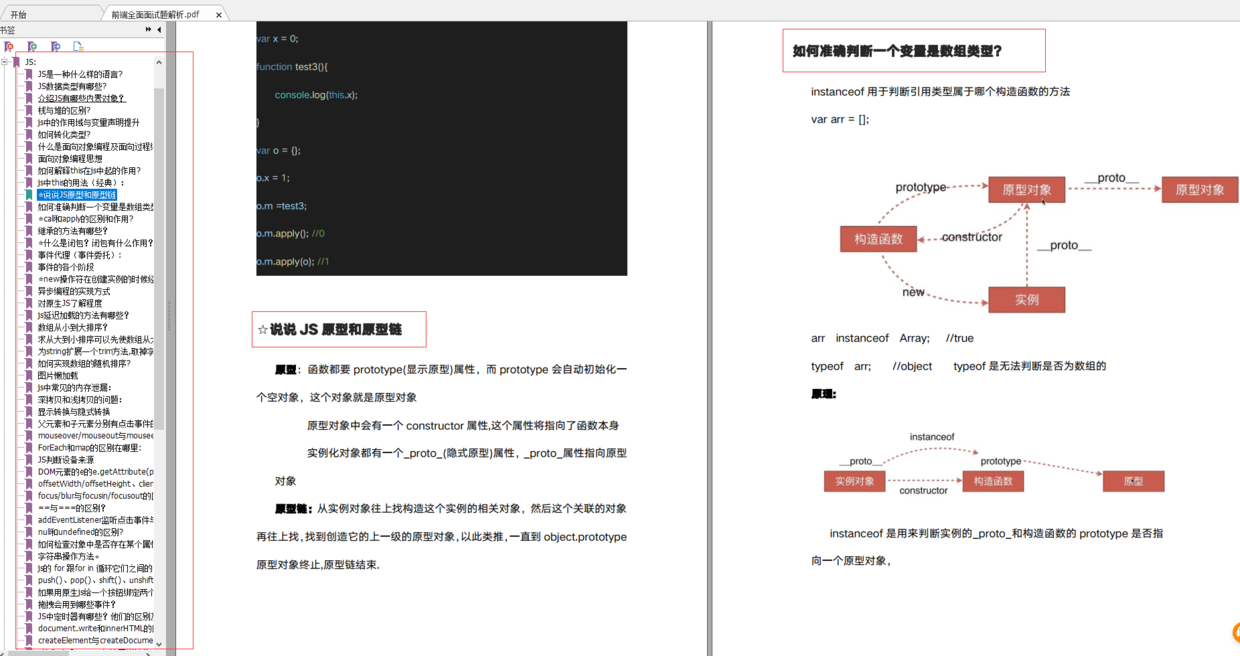Open bookmark ForEach和map的区别在哪里:
The image size is (1240, 656).
[90, 448]
